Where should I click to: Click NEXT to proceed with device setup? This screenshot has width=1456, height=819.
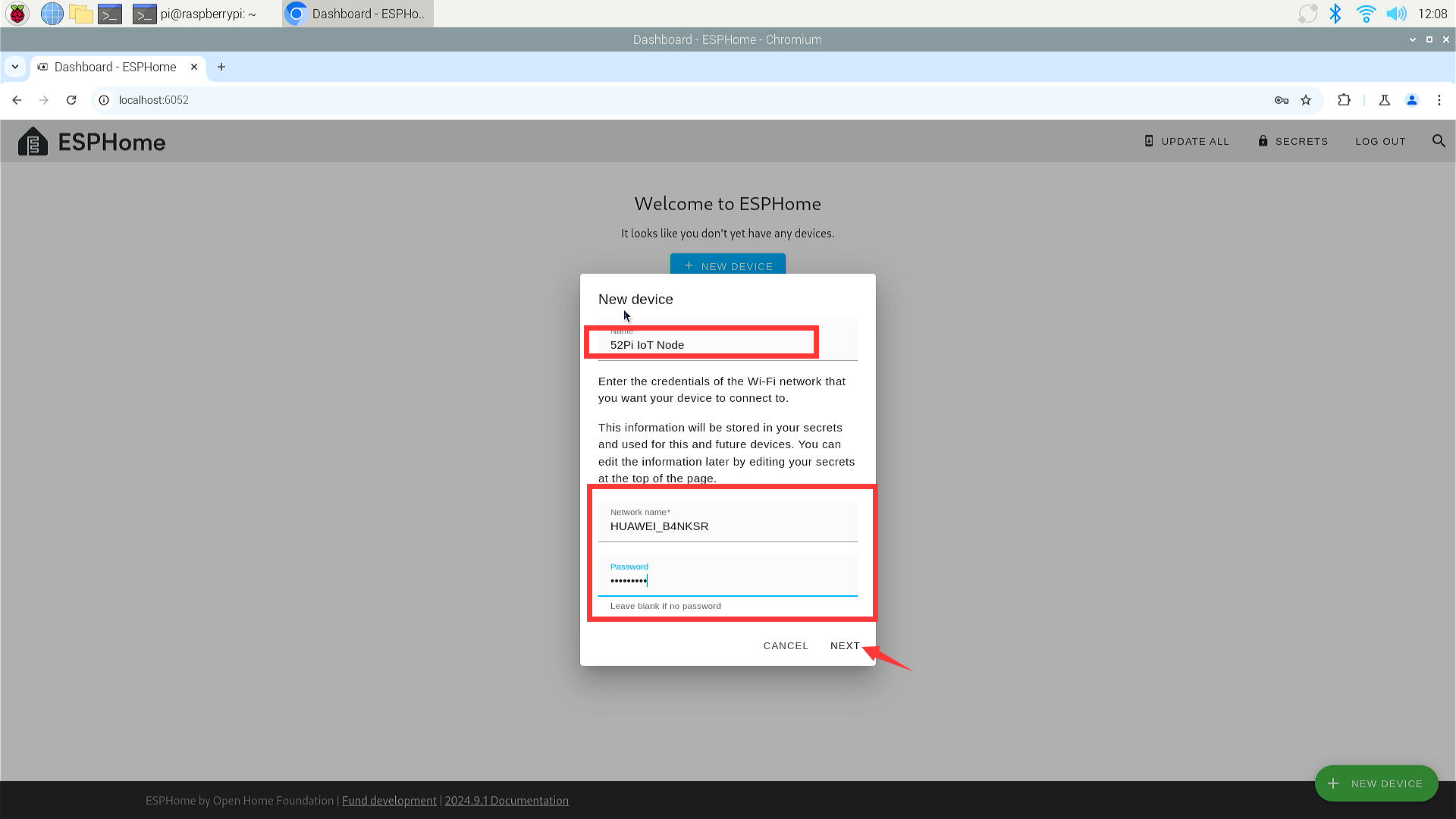coord(844,645)
